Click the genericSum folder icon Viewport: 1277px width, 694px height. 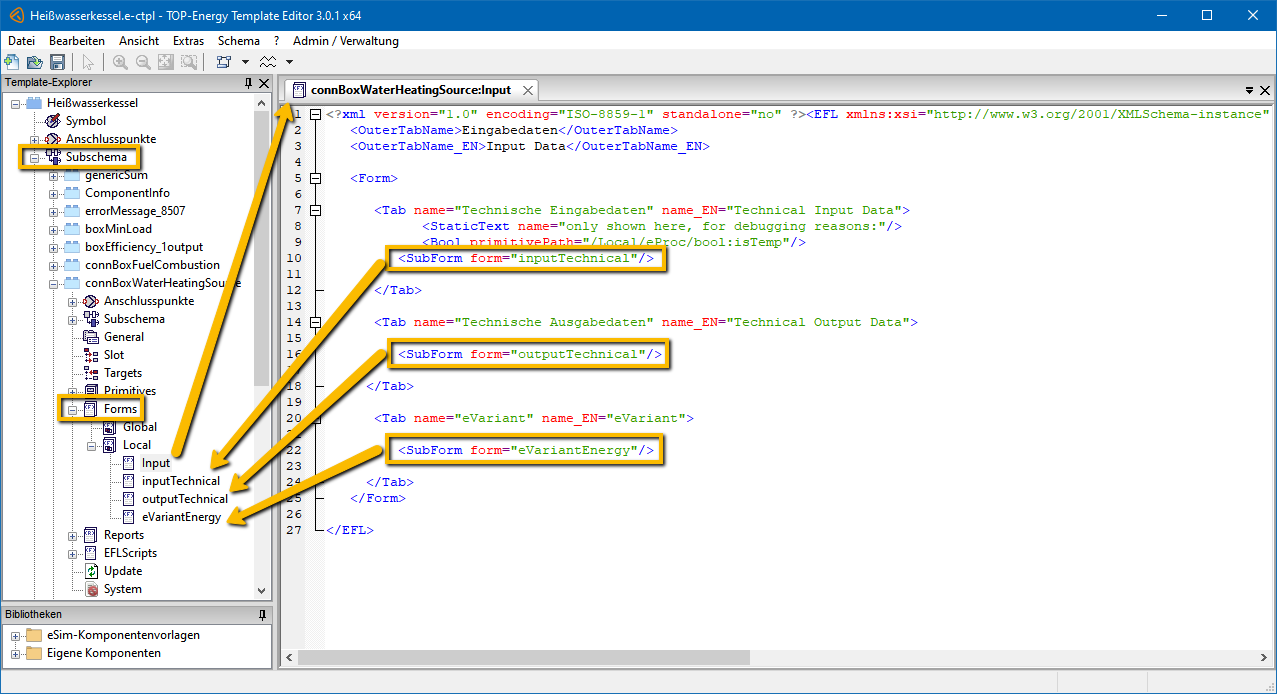(x=72, y=175)
